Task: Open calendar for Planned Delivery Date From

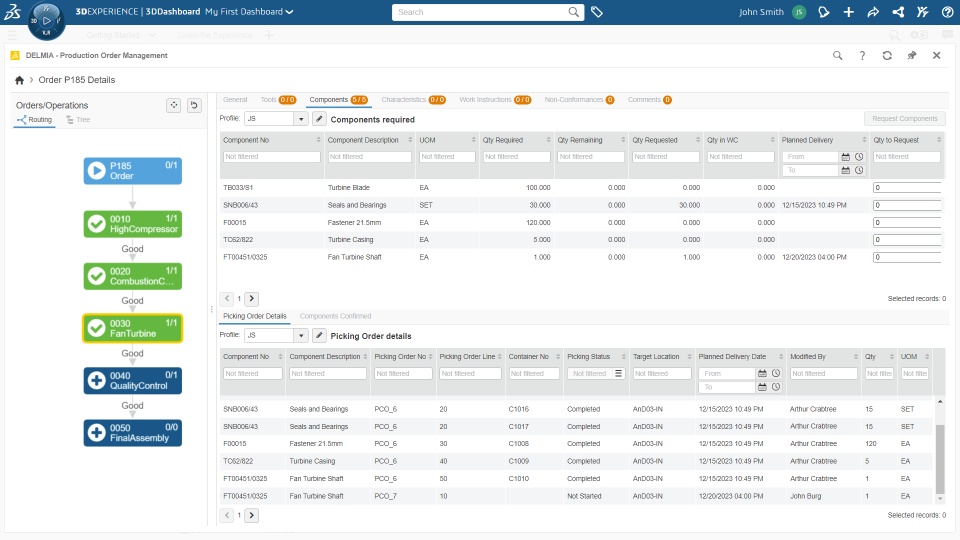Action: pos(762,373)
